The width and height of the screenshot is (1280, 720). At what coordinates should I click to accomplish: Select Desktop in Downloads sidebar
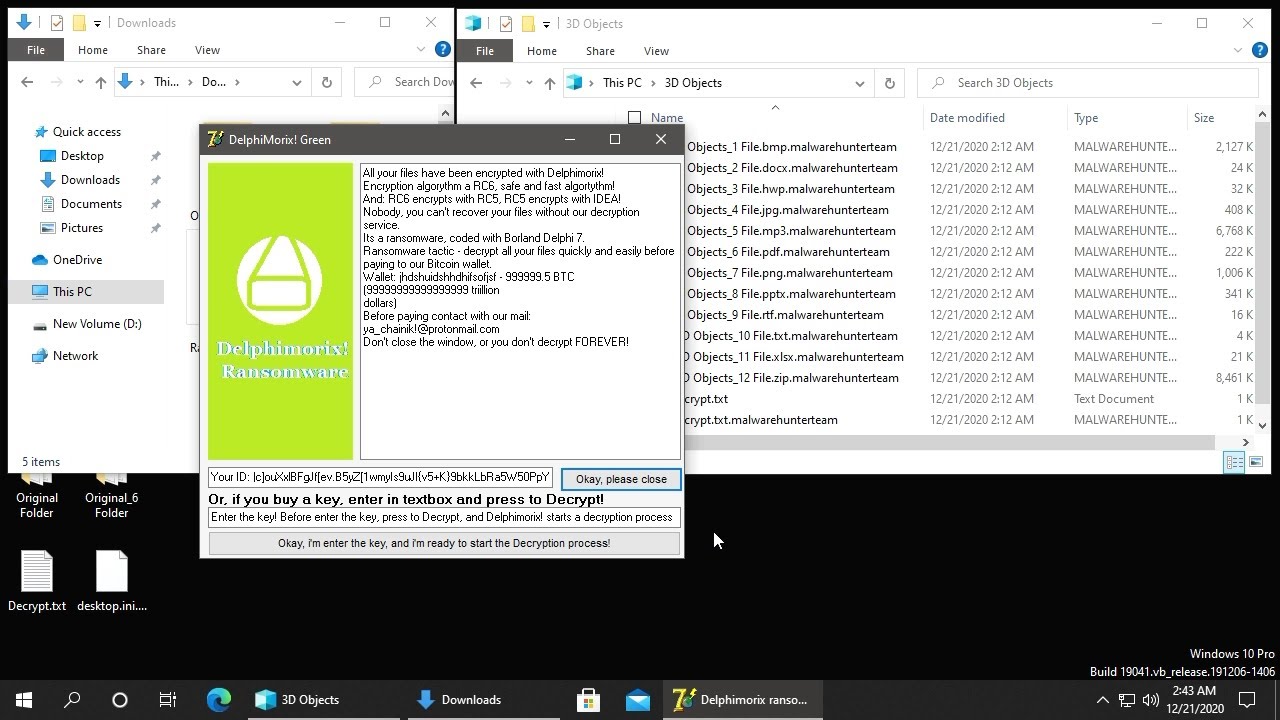[82, 156]
